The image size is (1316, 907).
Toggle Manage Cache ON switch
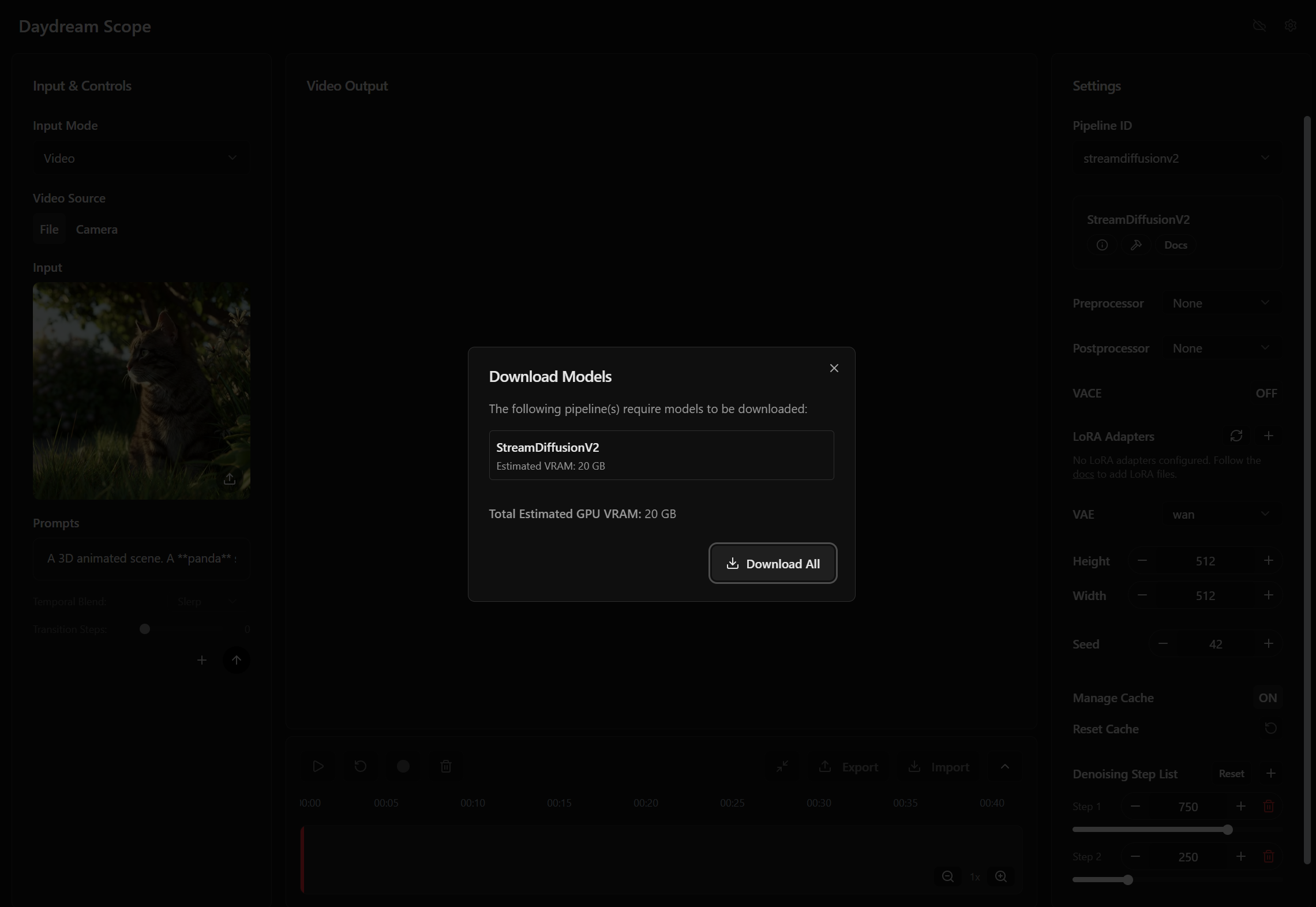[x=1267, y=698]
